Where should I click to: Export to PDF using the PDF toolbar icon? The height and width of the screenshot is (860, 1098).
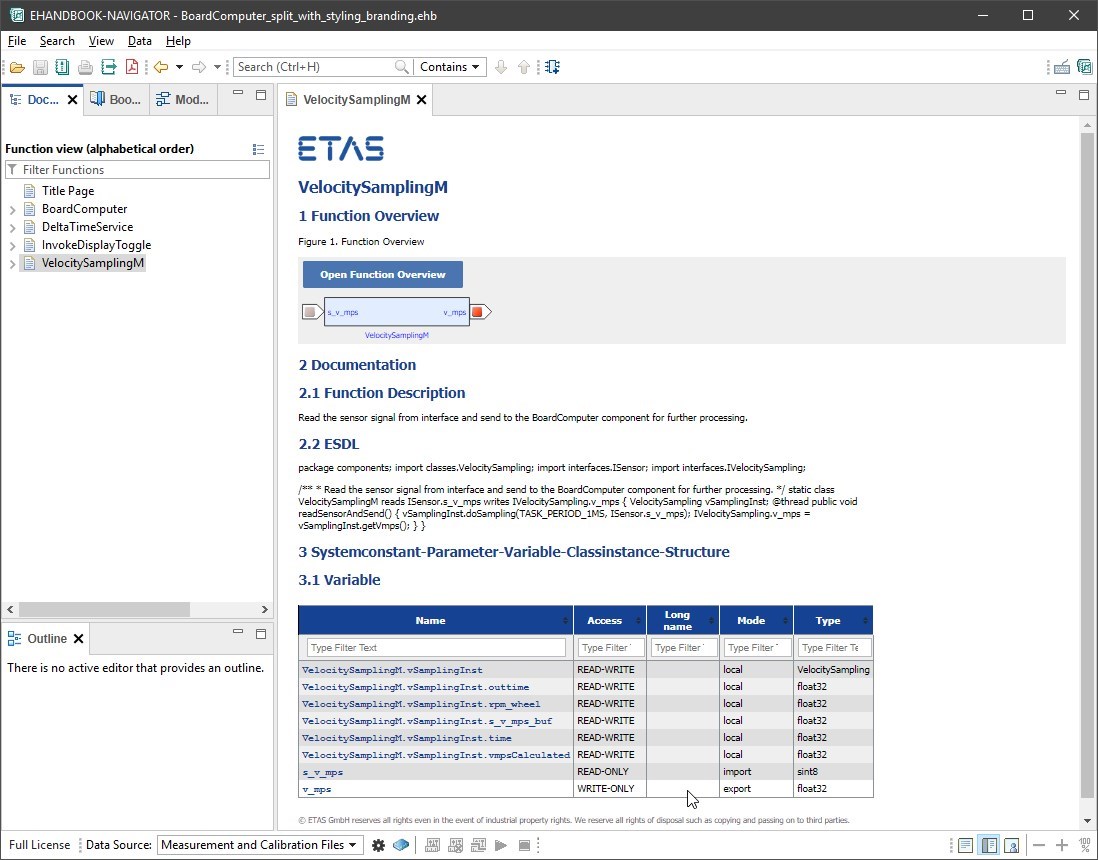point(132,67)
